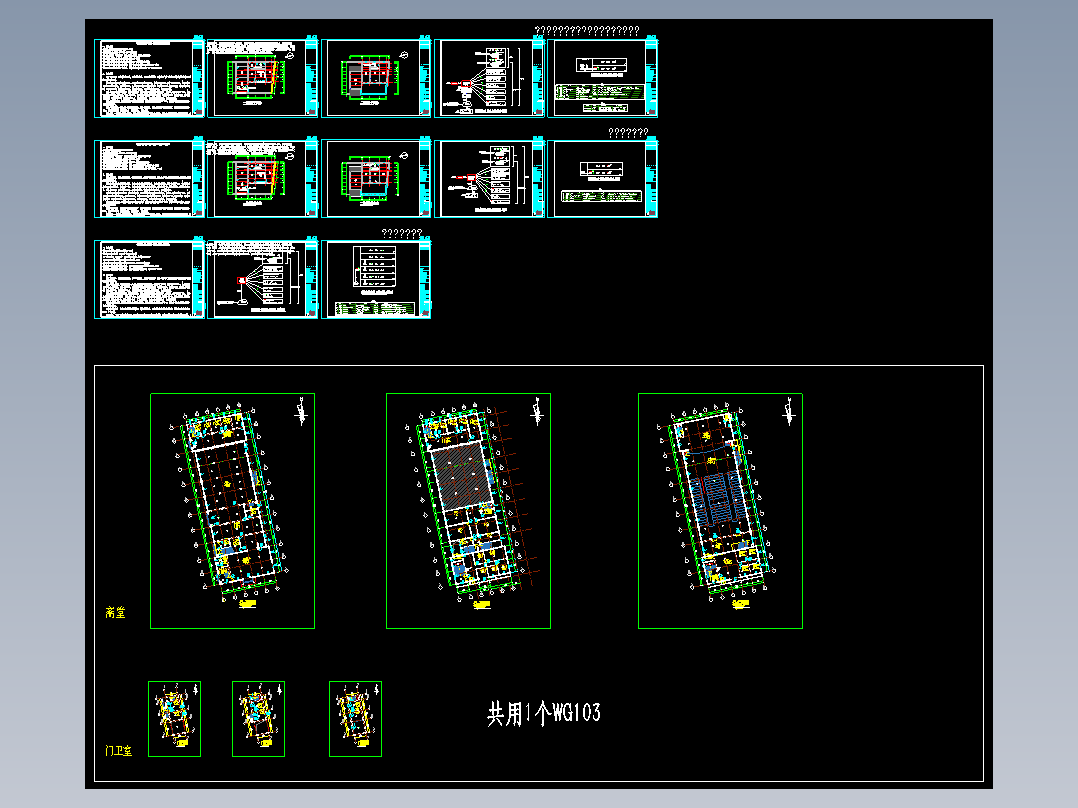Select the large floor plan with the hatched hall
The height and width of the screenshot is (808, 1078).
click(468, 511)
